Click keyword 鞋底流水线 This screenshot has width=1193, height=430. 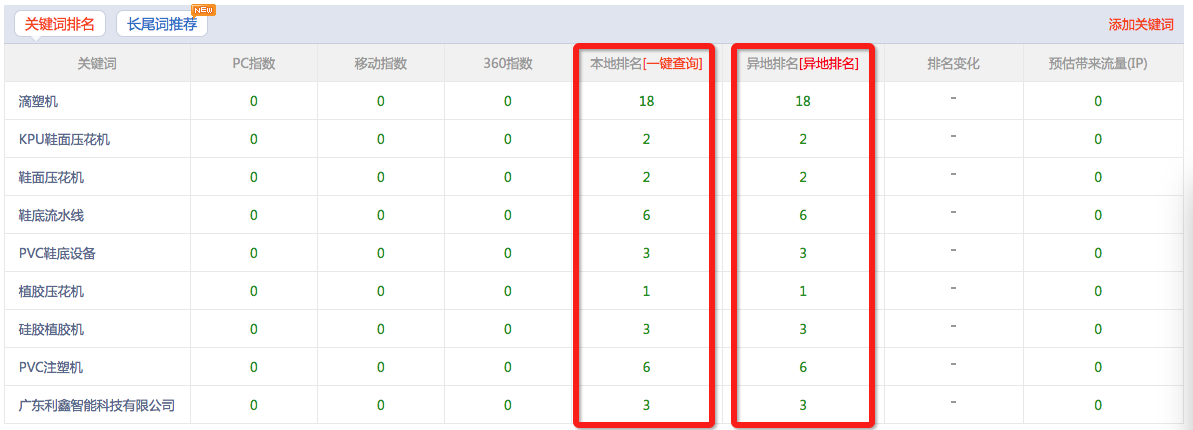click(51, 215)
